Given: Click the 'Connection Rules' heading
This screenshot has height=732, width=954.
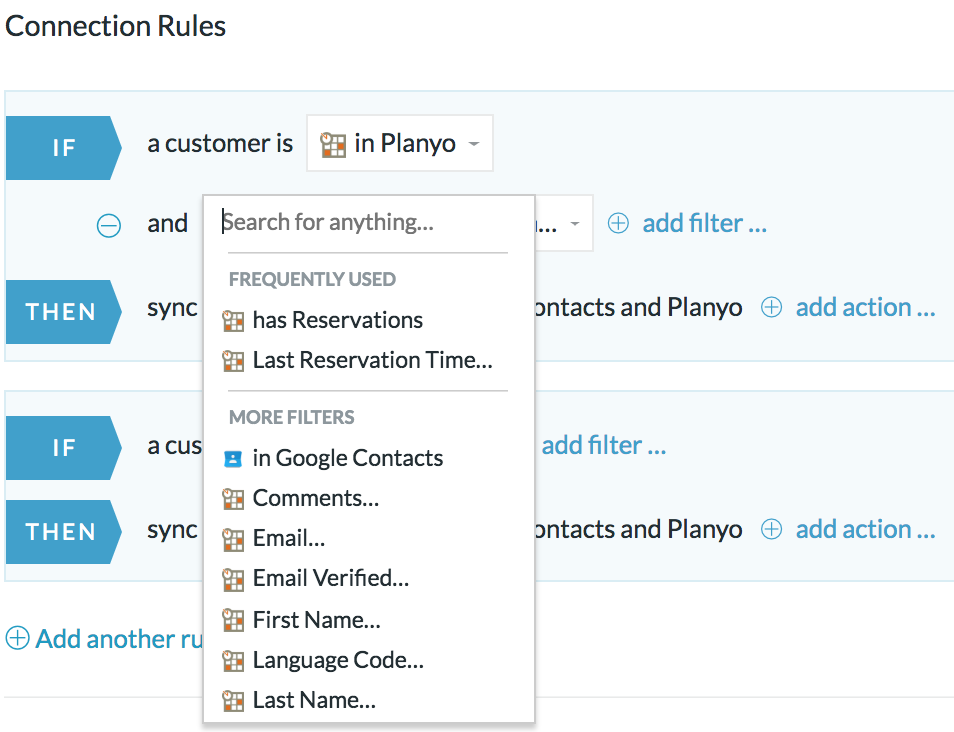Looking at the screenshot, I should [x=116, y=26].
